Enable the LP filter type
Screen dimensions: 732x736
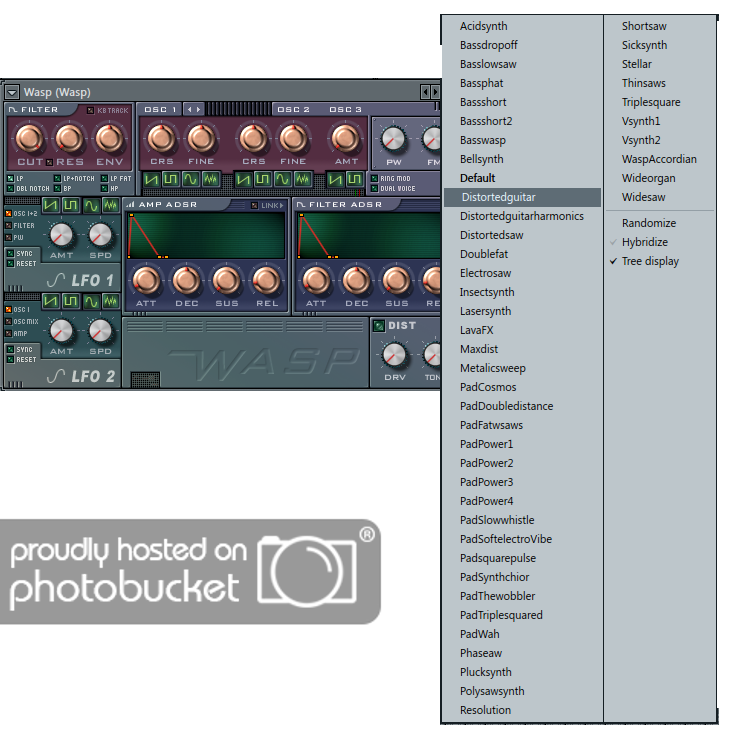[x=10, y=179]
